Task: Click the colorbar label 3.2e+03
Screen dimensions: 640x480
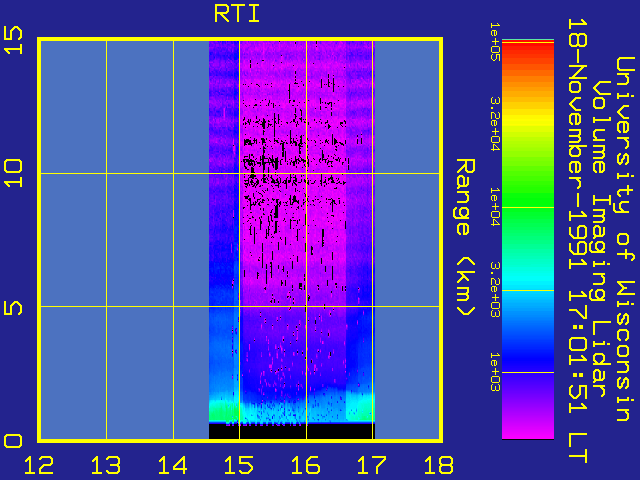Action: coord(495,289)
